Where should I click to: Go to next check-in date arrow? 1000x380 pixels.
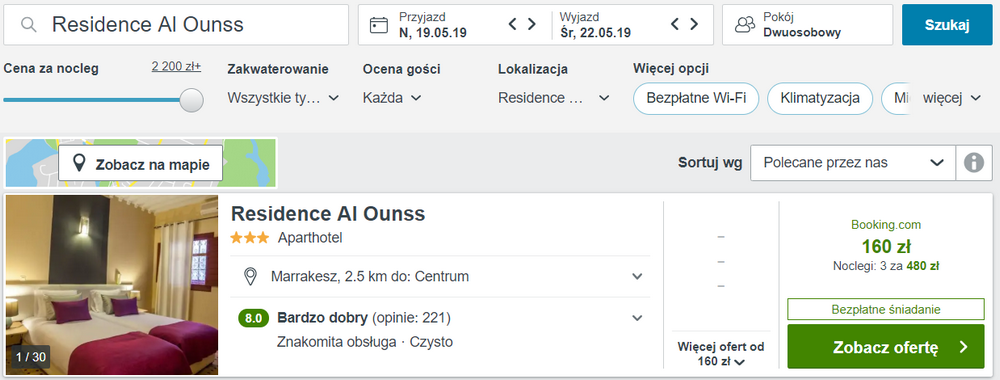pyautogui.click(x=531, y=24)
